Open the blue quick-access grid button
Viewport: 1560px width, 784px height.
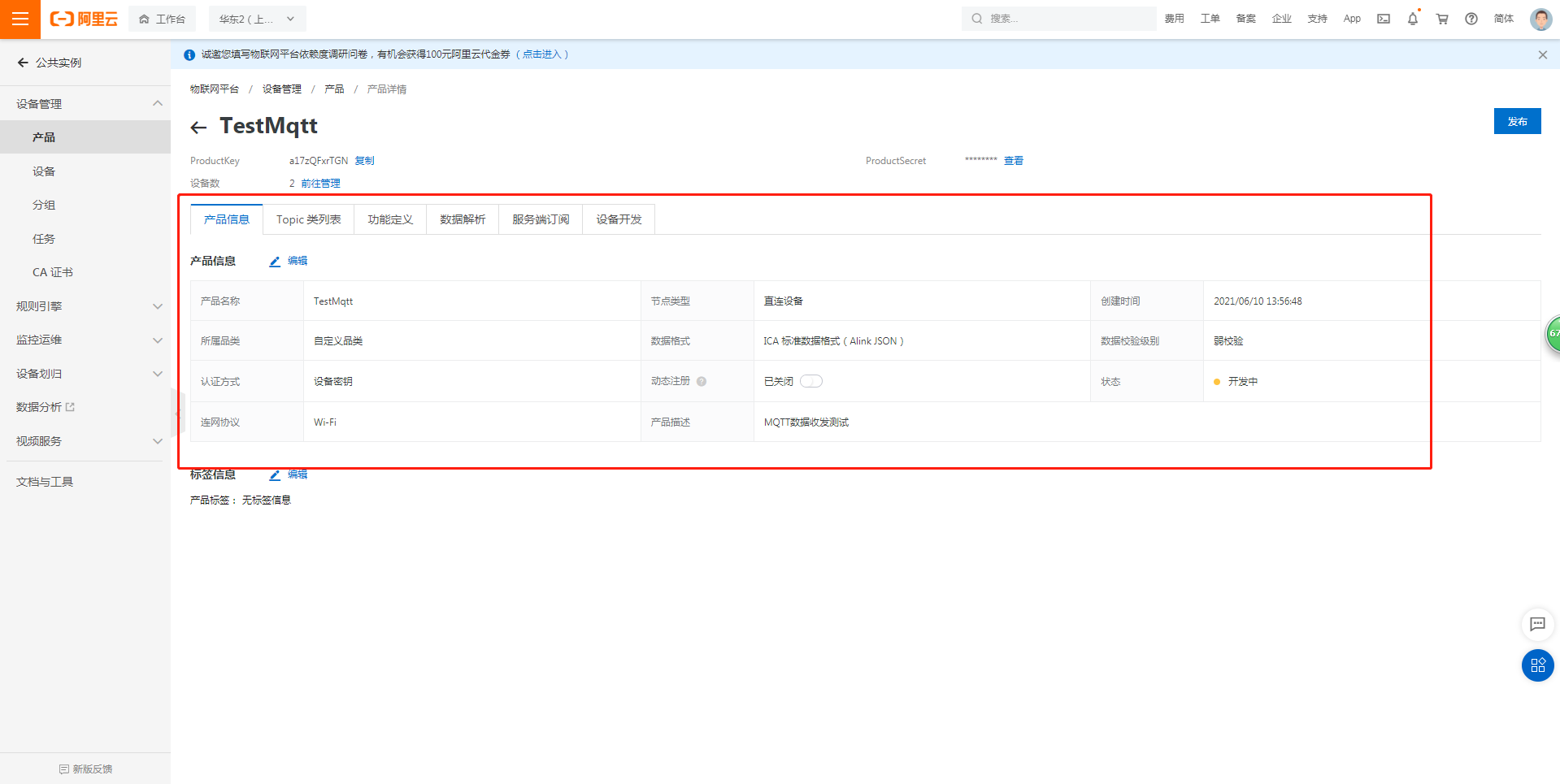tap(1537, 665)
